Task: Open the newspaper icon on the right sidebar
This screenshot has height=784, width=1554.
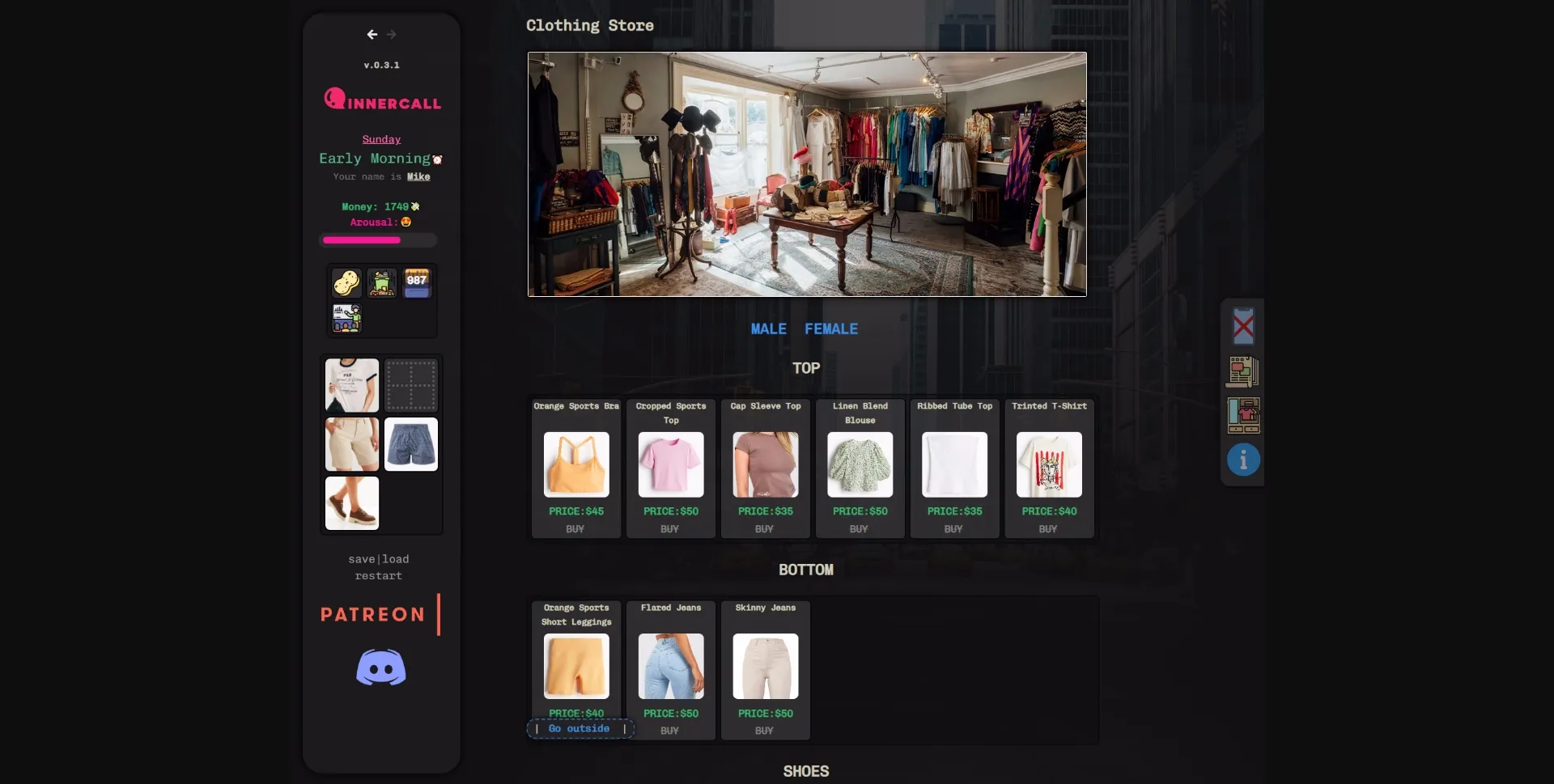Action: (1242, 371)
